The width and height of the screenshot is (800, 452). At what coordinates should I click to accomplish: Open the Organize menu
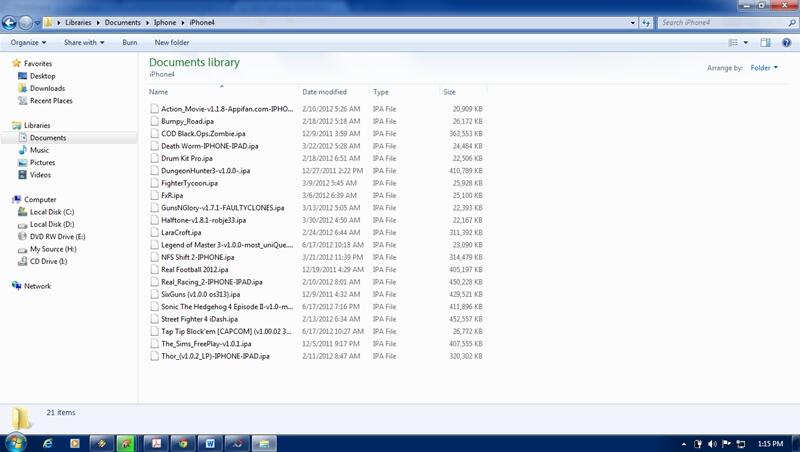(28, 42)
